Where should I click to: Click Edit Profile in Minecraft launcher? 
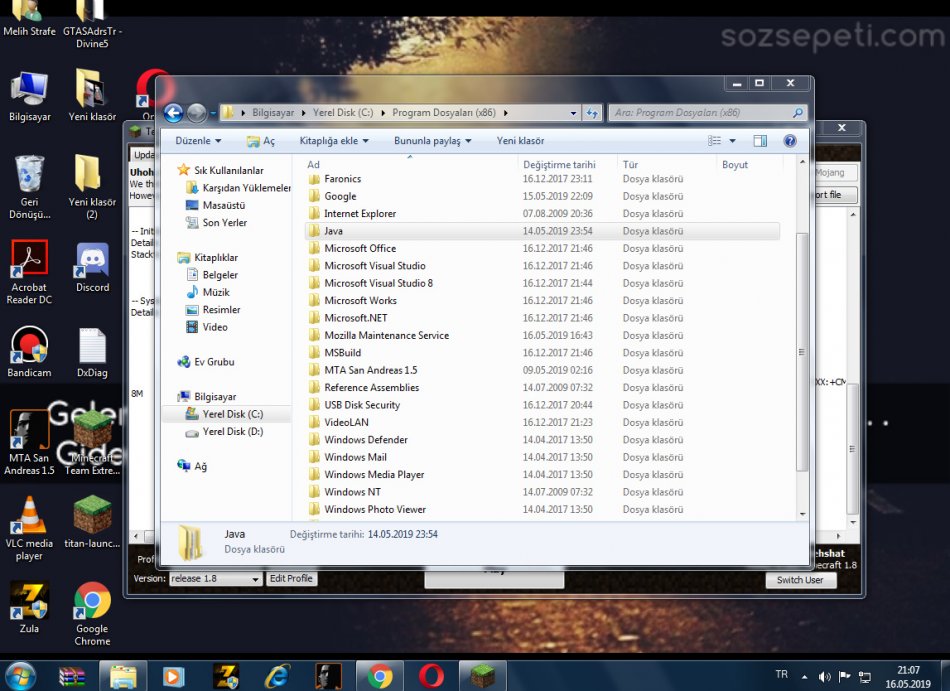pos(291,578)
